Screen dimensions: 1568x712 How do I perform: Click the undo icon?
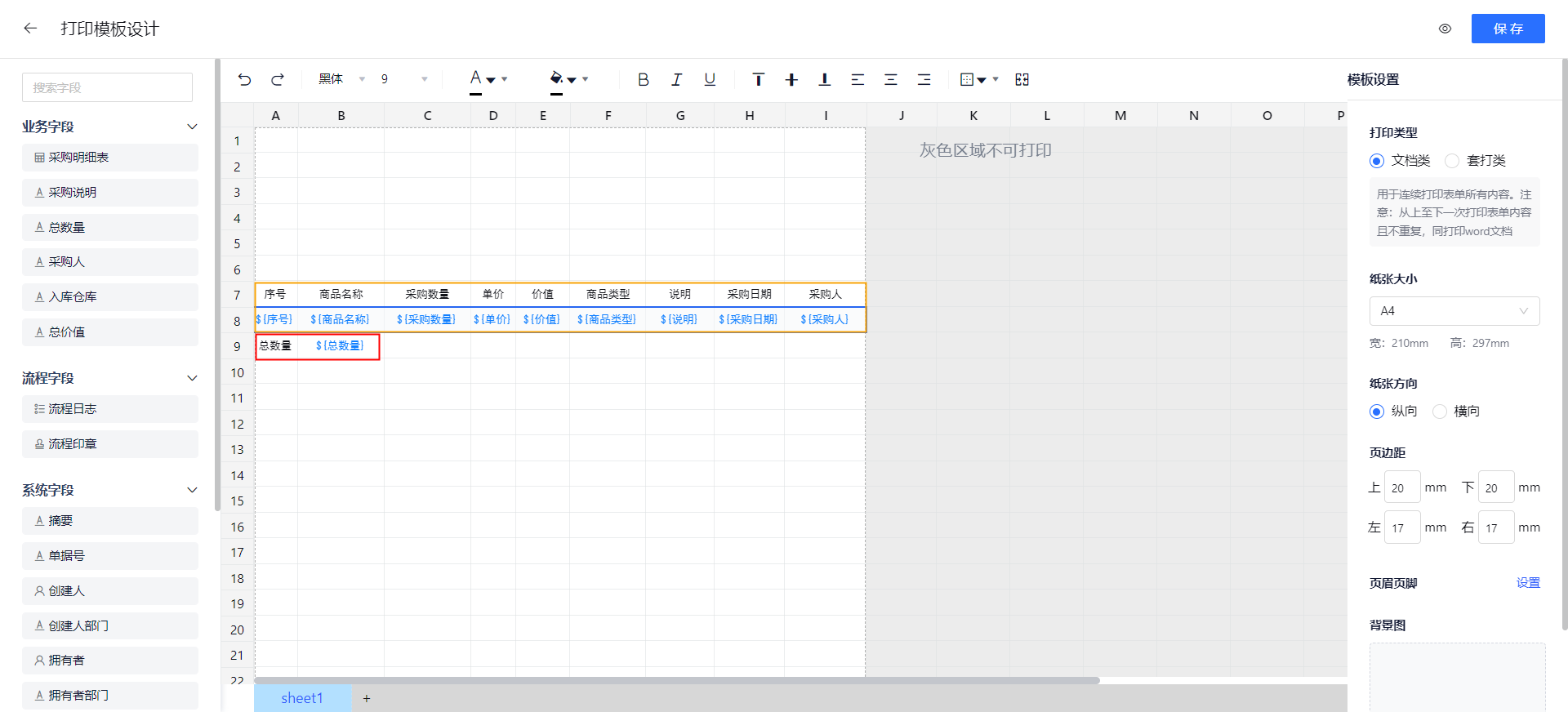coord(244,79)
